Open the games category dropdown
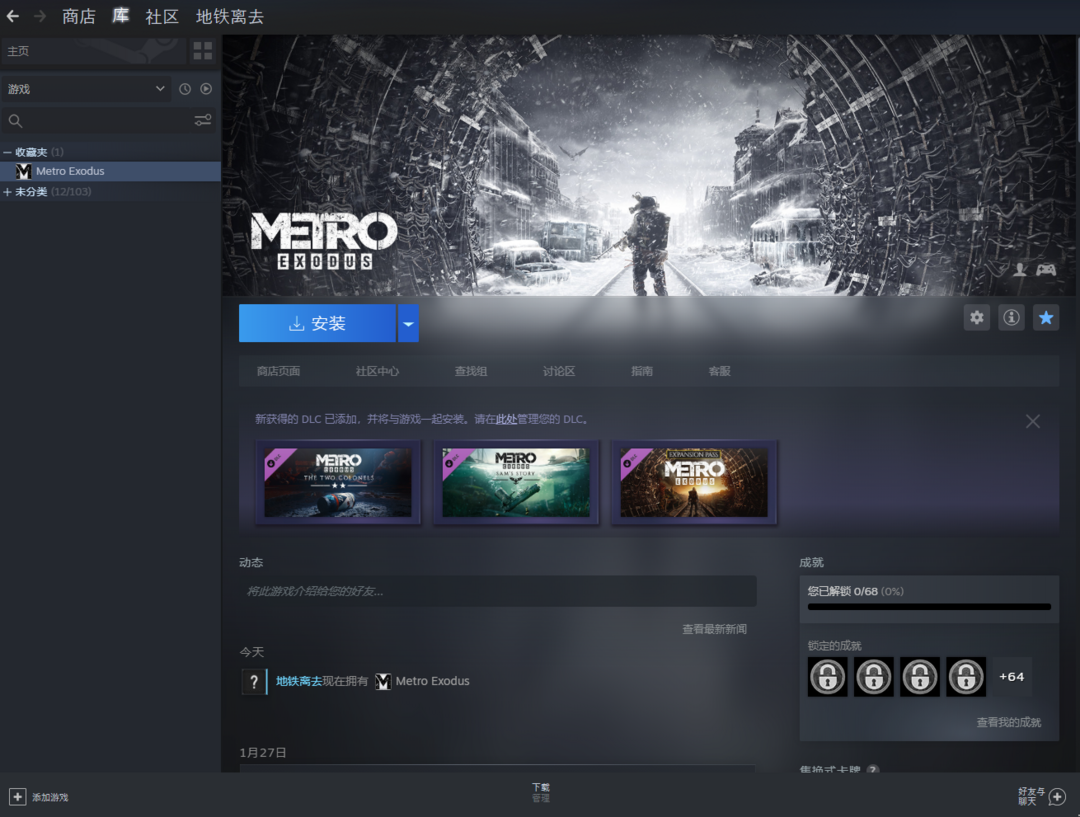 pos(86,89)
